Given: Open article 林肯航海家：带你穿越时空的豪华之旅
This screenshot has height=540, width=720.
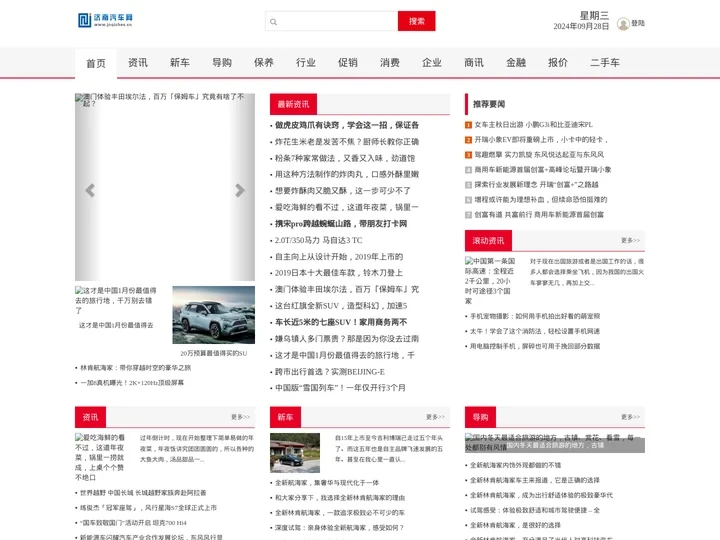Looking at the screenshot, I should coord(135,368).
